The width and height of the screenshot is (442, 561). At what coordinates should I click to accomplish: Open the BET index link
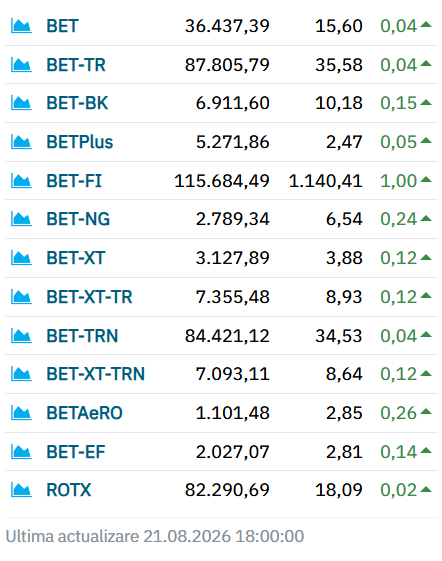click(x=62, y=26)
